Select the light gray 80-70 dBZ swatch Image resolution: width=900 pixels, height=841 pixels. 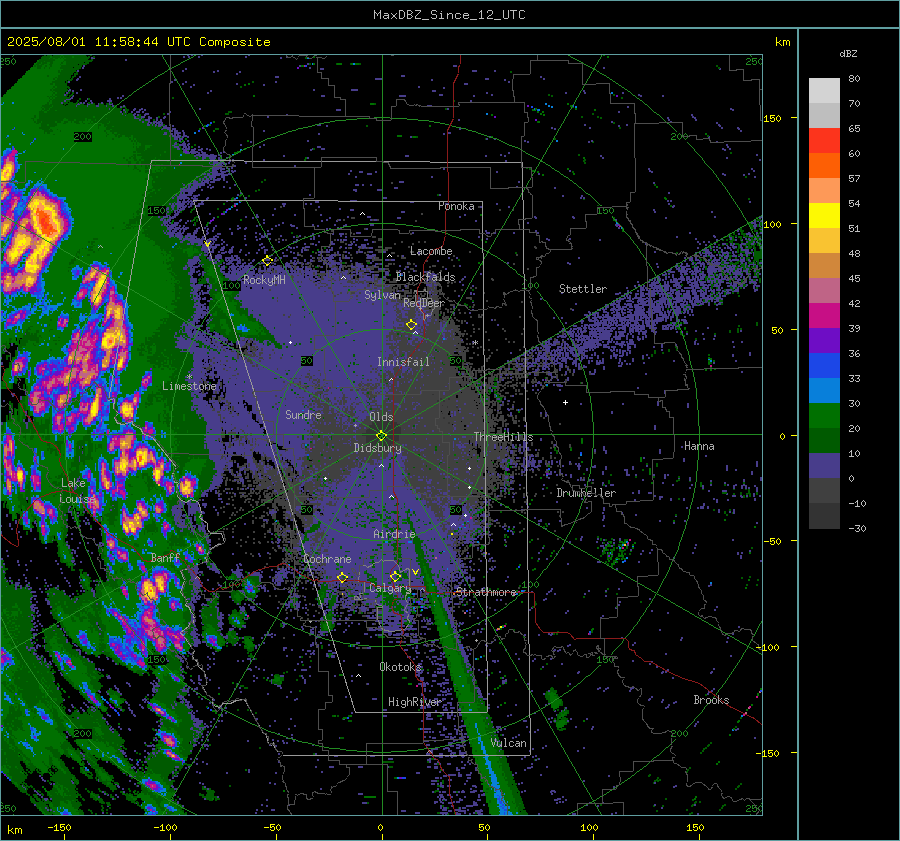tap(824, 90)
